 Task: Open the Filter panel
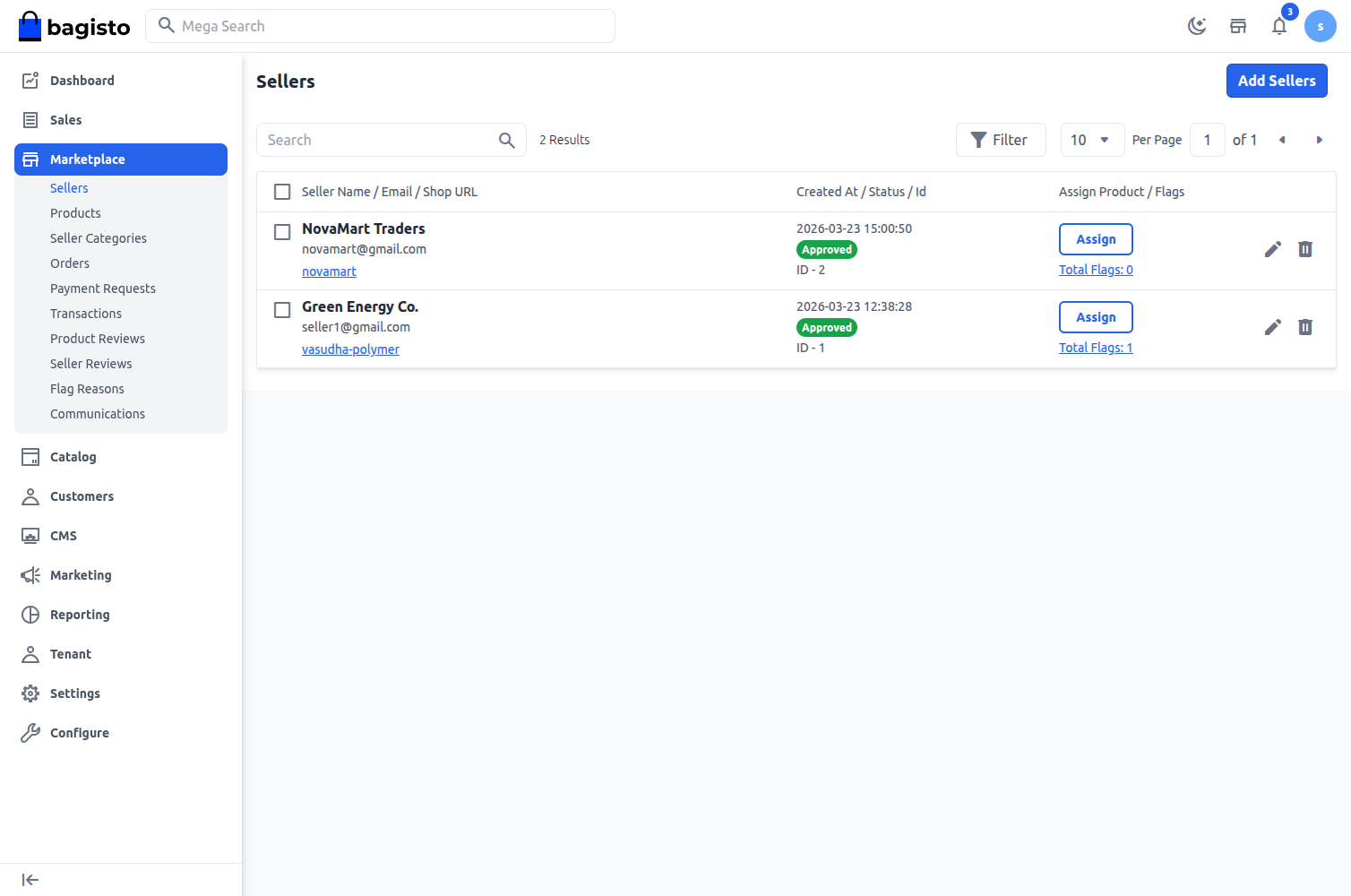[x=1001, y=140]
